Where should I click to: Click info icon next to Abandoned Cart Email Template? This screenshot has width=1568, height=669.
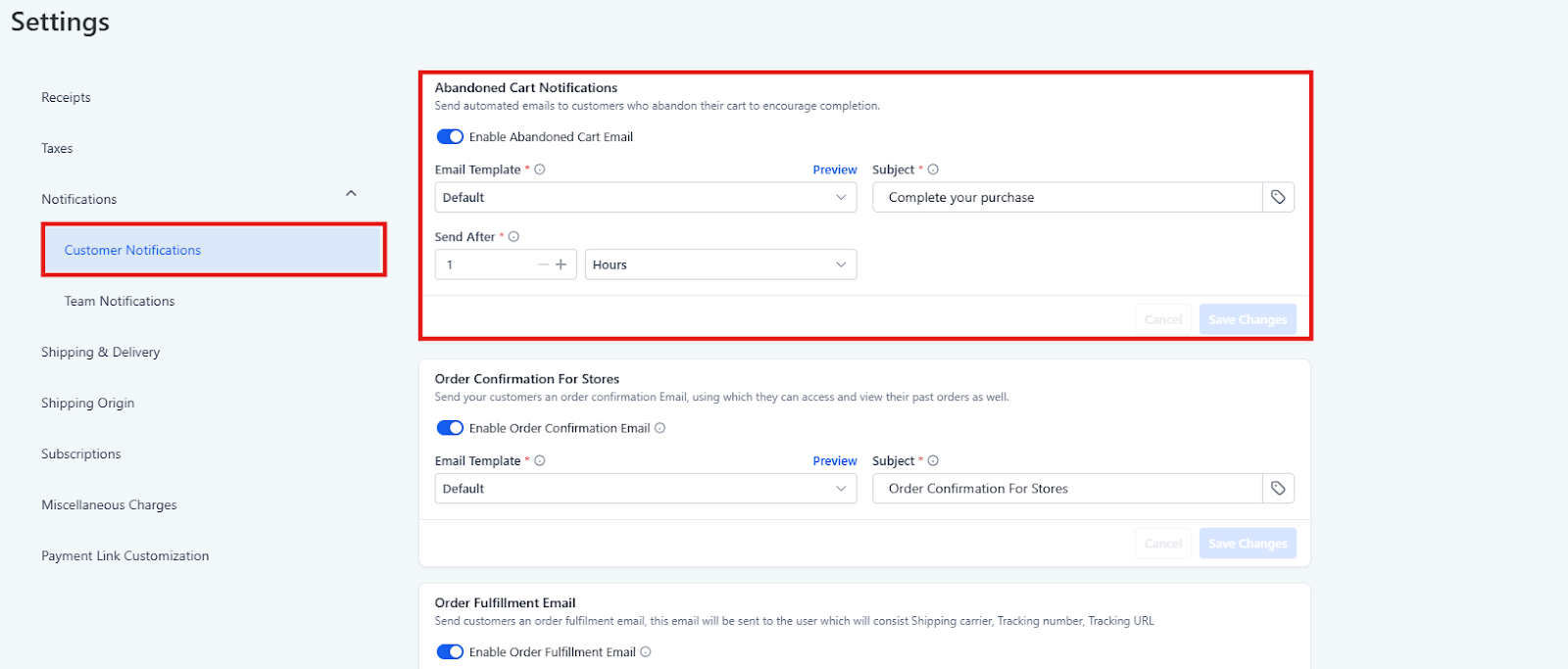540,169
